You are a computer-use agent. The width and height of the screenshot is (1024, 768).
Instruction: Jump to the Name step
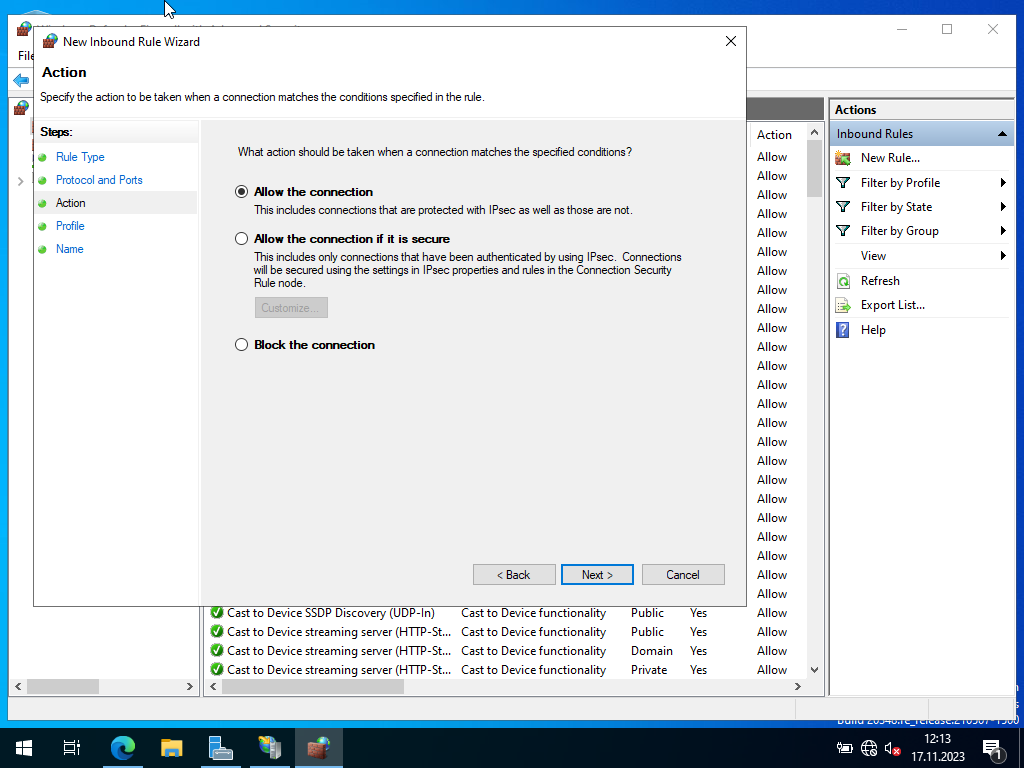pyautogui.click(x=69, y=249)
